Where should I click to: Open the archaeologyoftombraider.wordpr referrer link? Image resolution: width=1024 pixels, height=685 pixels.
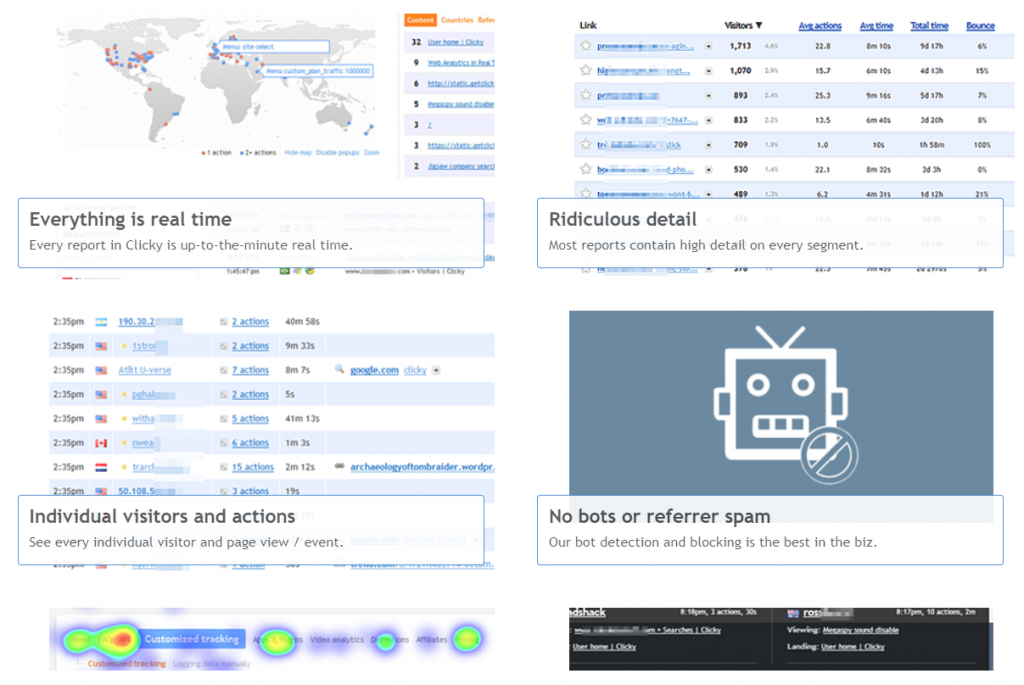point(423,467)
